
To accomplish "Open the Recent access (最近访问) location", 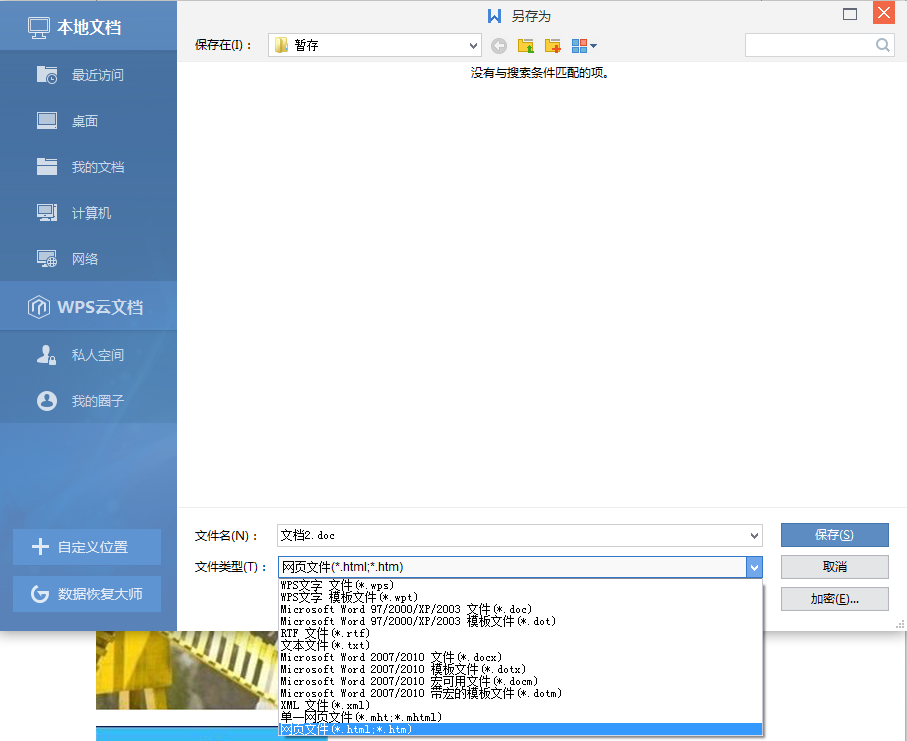I will pos(89,75).
